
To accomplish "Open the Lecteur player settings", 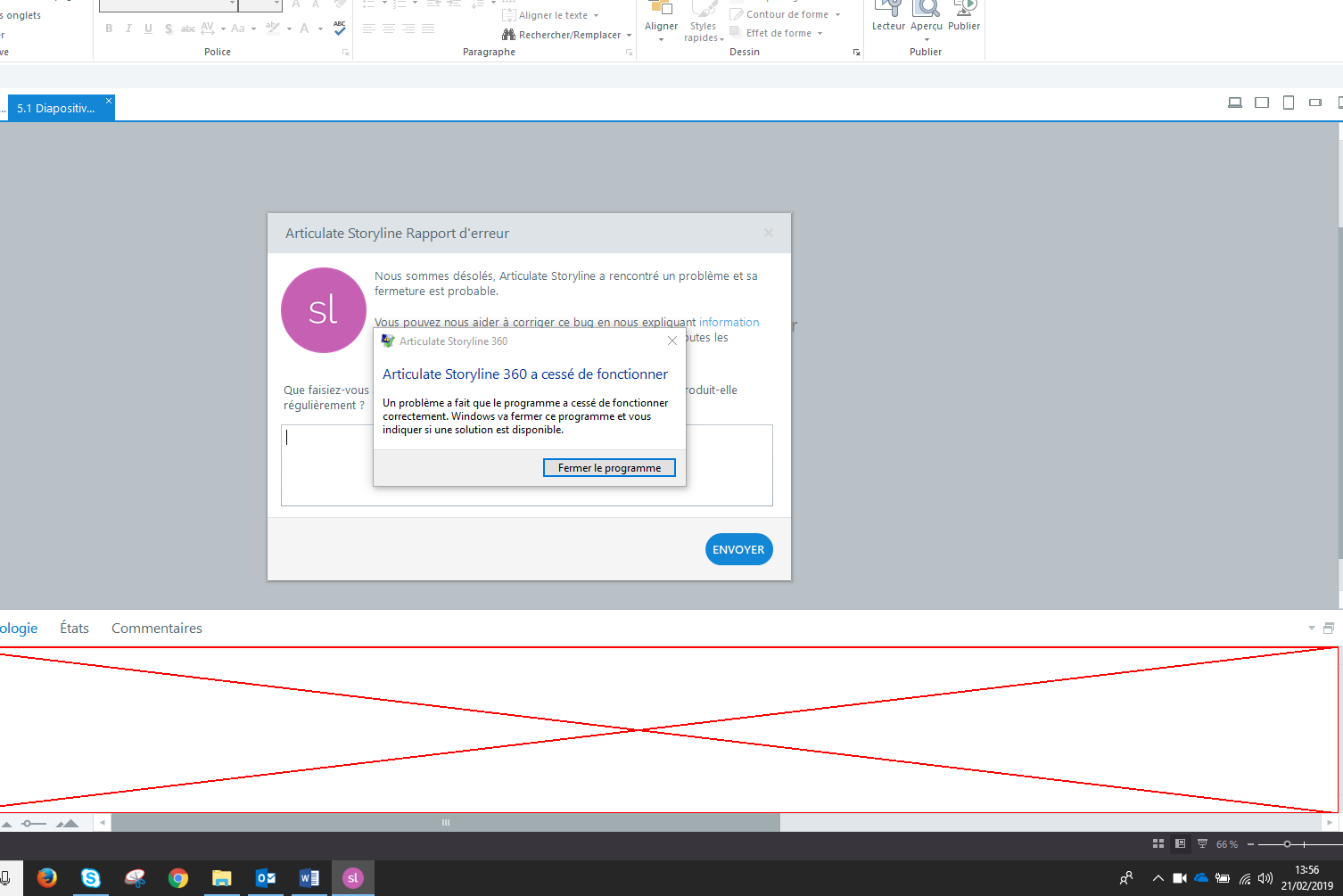I will [888, 18].
